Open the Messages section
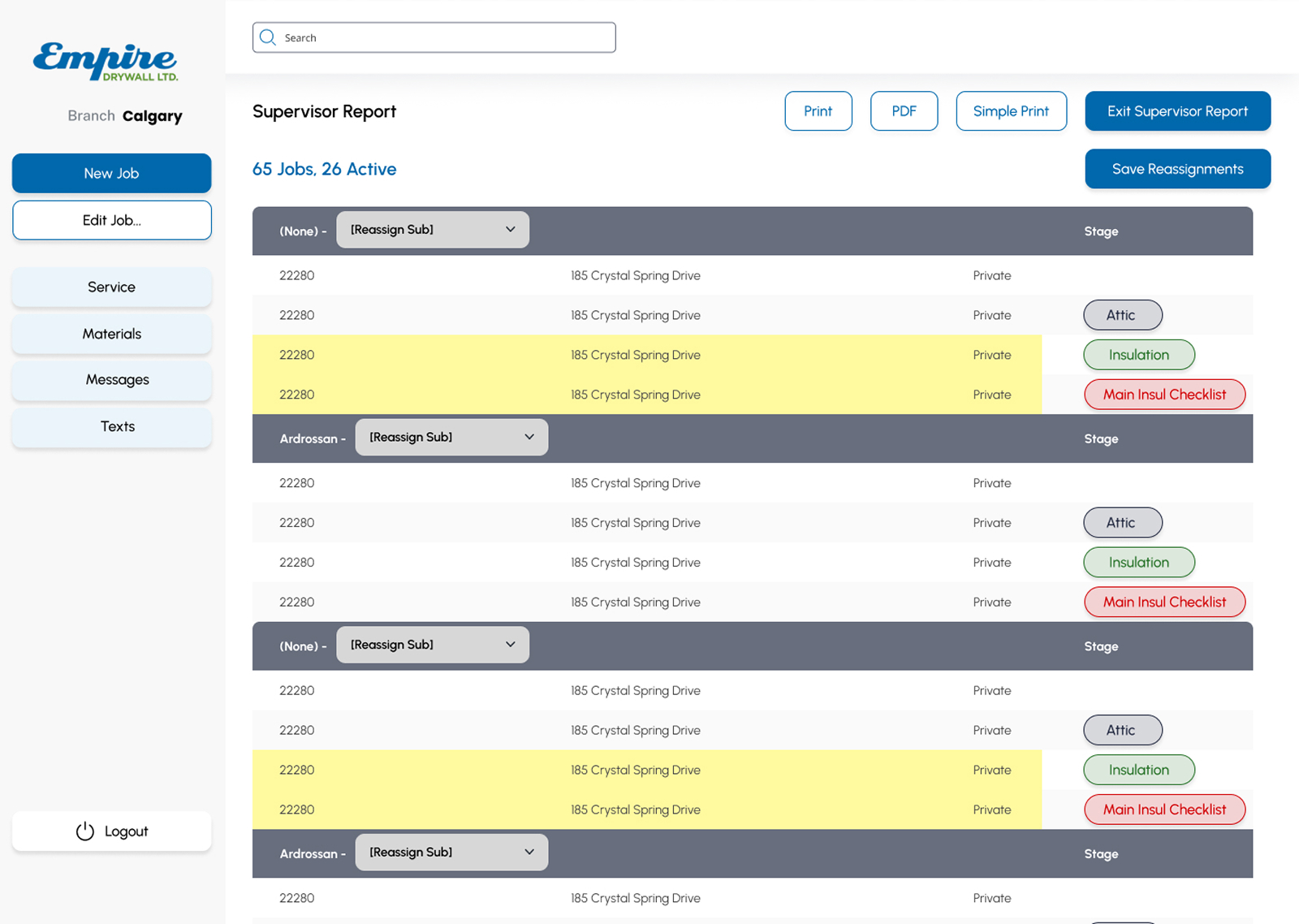Image resolution: width=1299 pixels, height=924 pixels. pos(111,379)
